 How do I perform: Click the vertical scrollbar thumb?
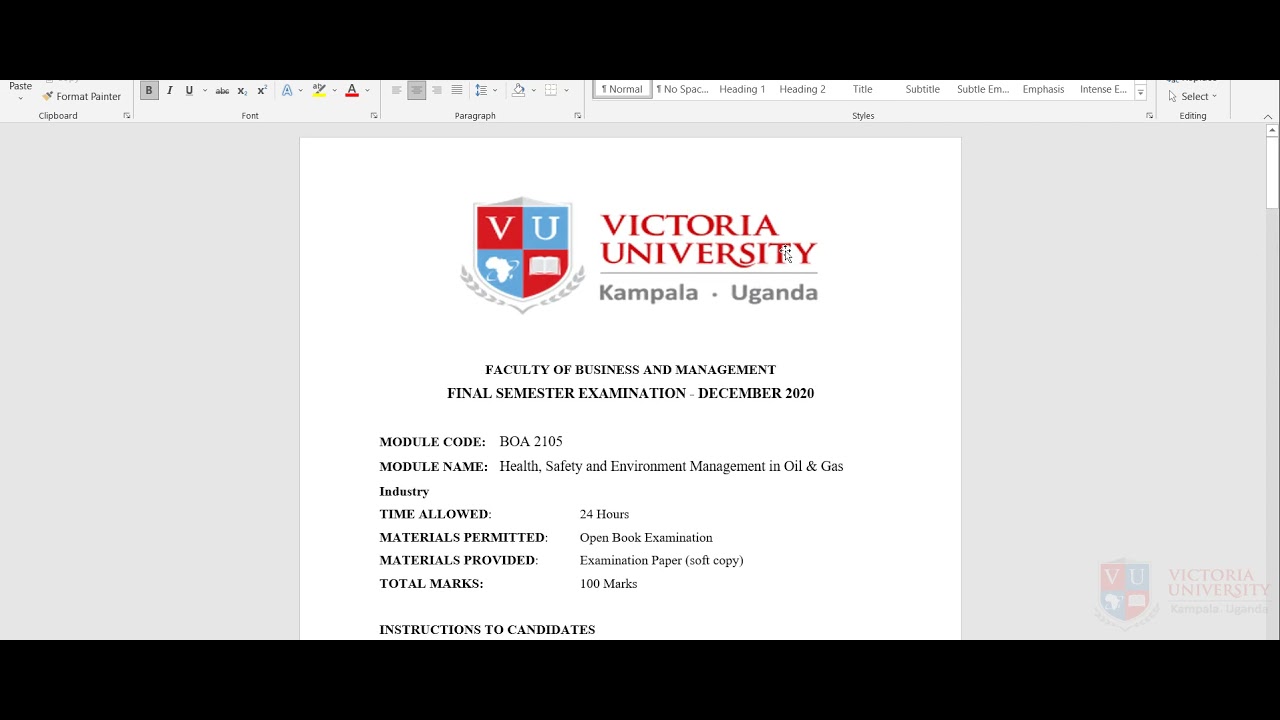coord(1272,172)
